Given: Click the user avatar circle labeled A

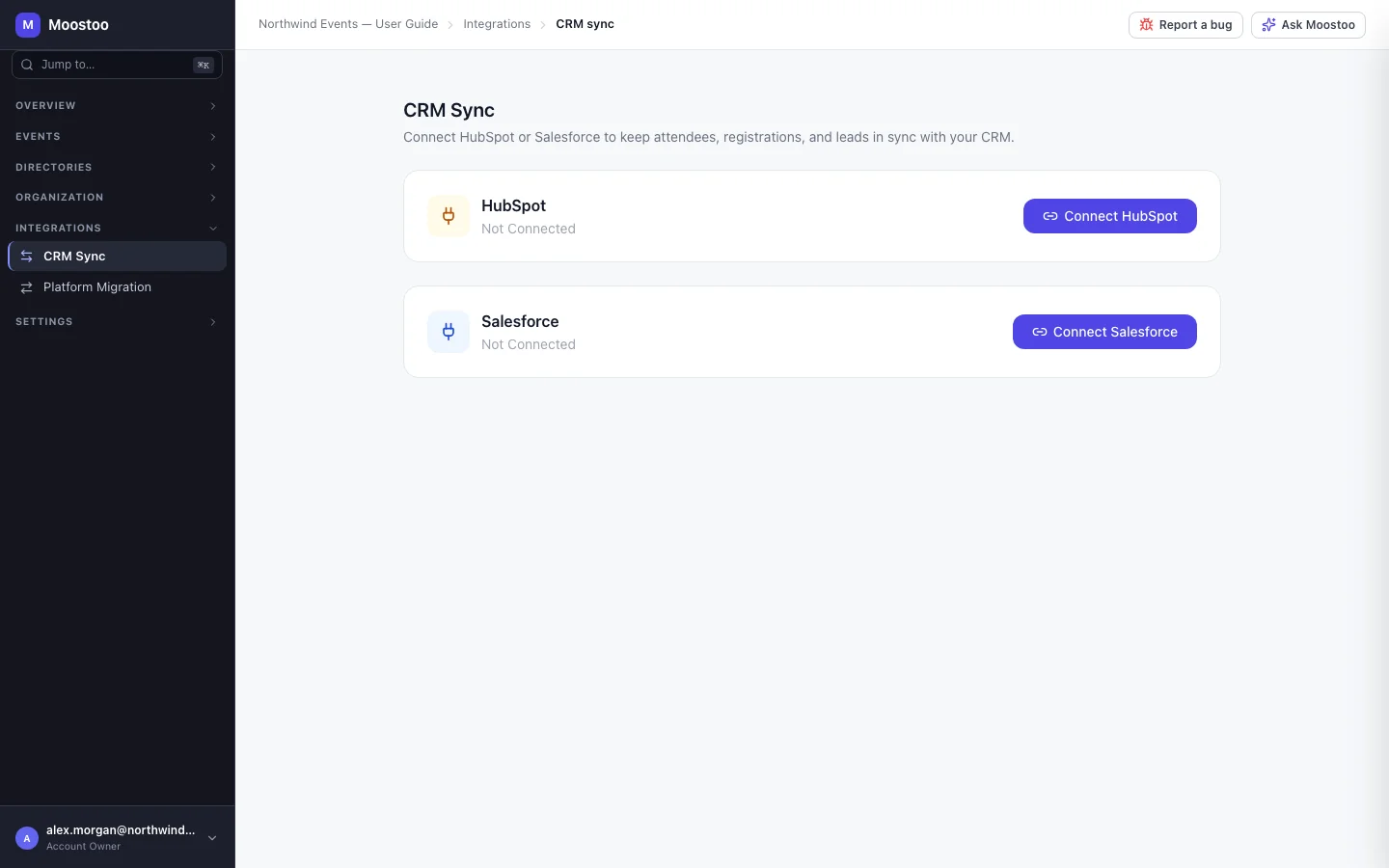Looking at the screenshot, I should click(27, 838).
